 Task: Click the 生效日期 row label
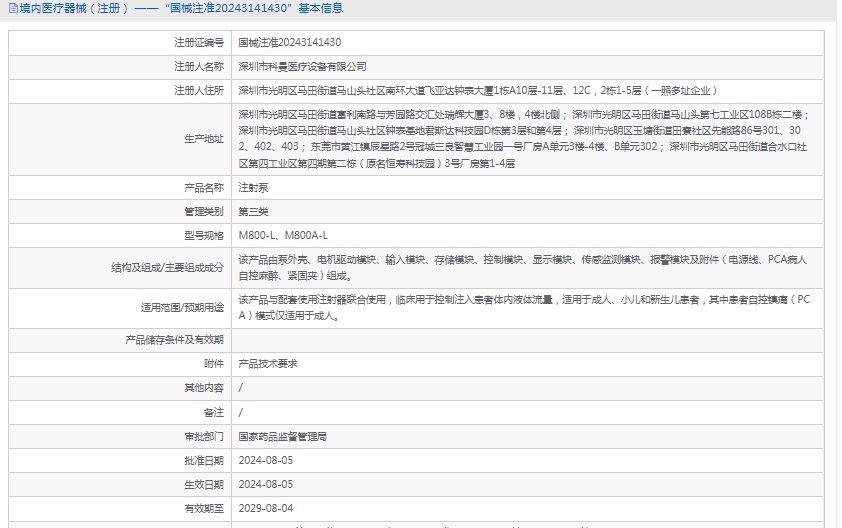[204, 484]
